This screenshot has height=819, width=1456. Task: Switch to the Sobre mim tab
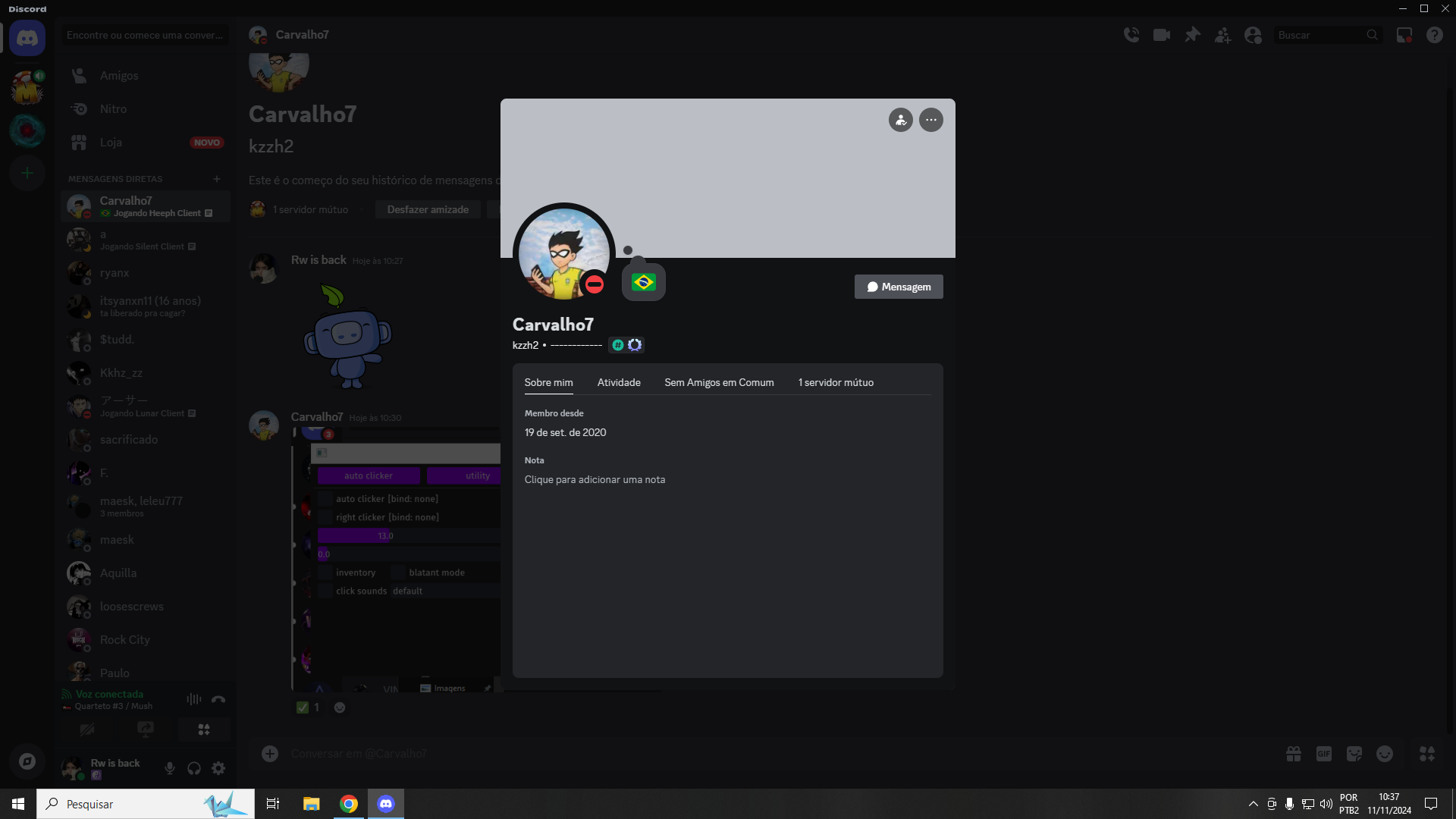pos(549,382)
